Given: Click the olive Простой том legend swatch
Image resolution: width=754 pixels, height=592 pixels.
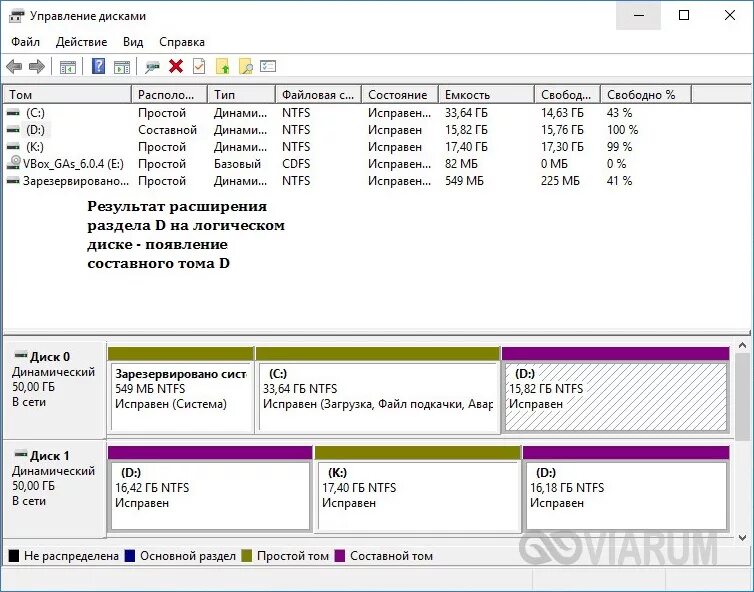Looking at the screenshot, I should click(247, 556).
